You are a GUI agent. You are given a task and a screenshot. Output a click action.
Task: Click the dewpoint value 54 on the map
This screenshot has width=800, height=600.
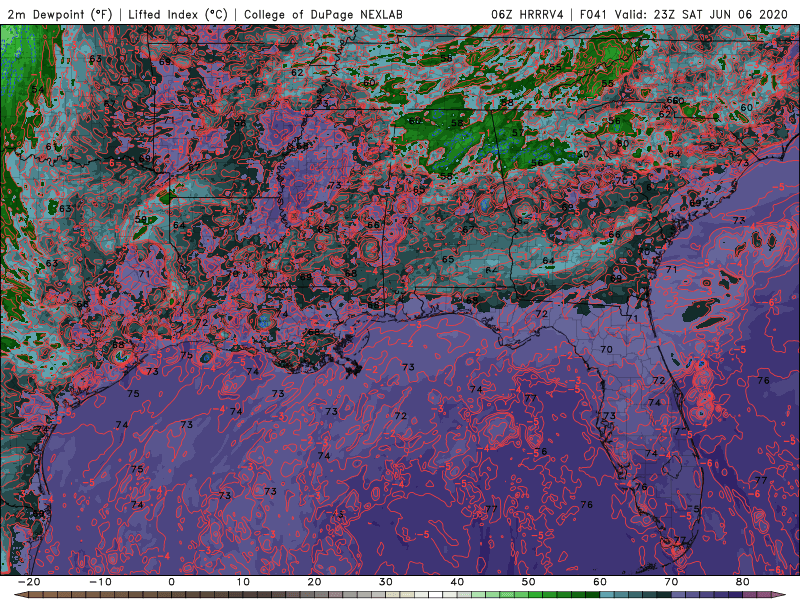[37, 90]
